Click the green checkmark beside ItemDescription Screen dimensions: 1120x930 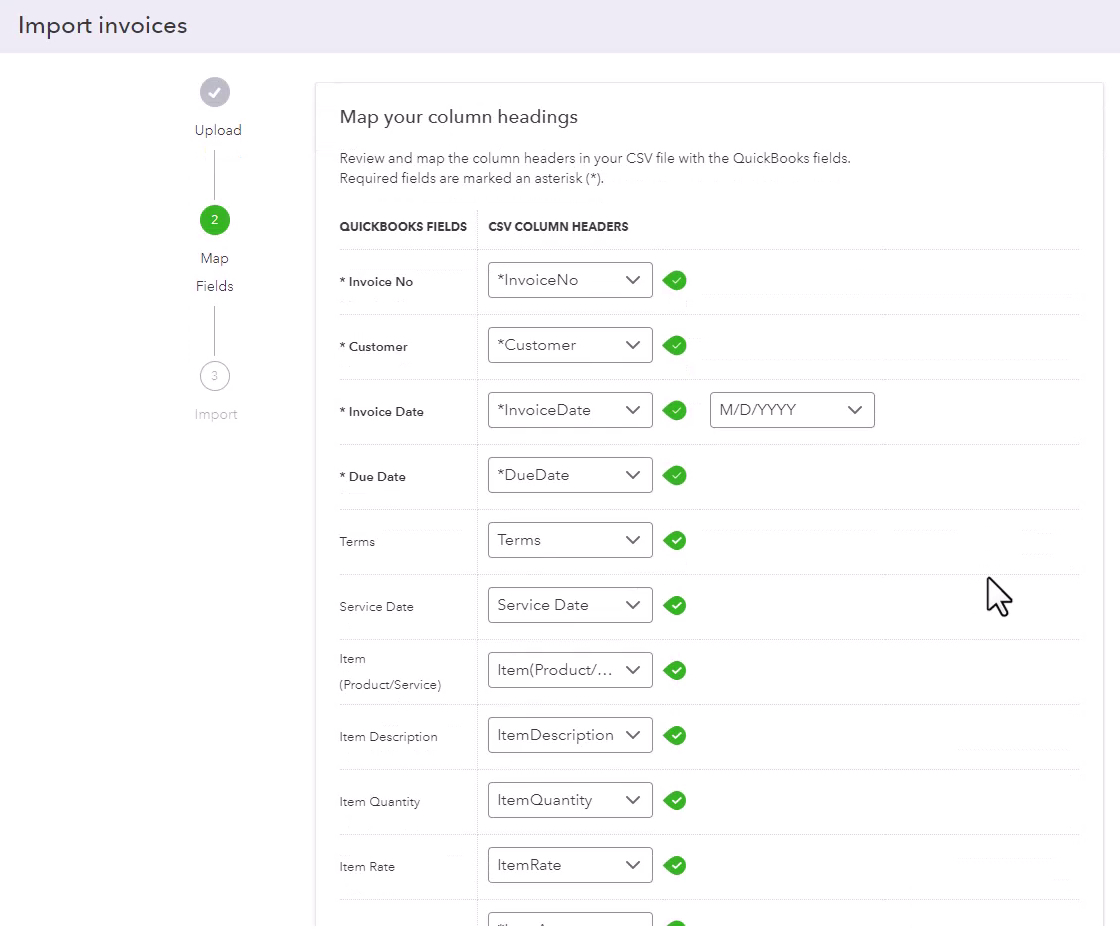click(x=674, y=736)
